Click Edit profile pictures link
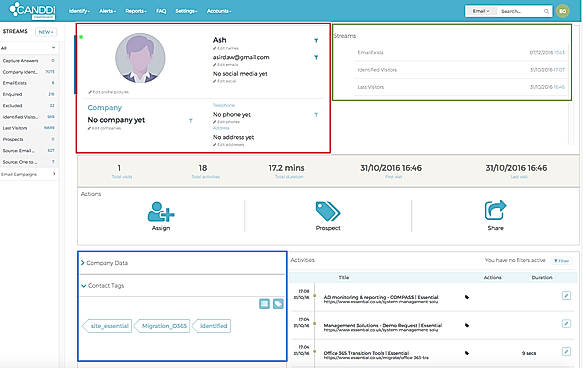Viewport: 583px width, 368px height. 109,92
